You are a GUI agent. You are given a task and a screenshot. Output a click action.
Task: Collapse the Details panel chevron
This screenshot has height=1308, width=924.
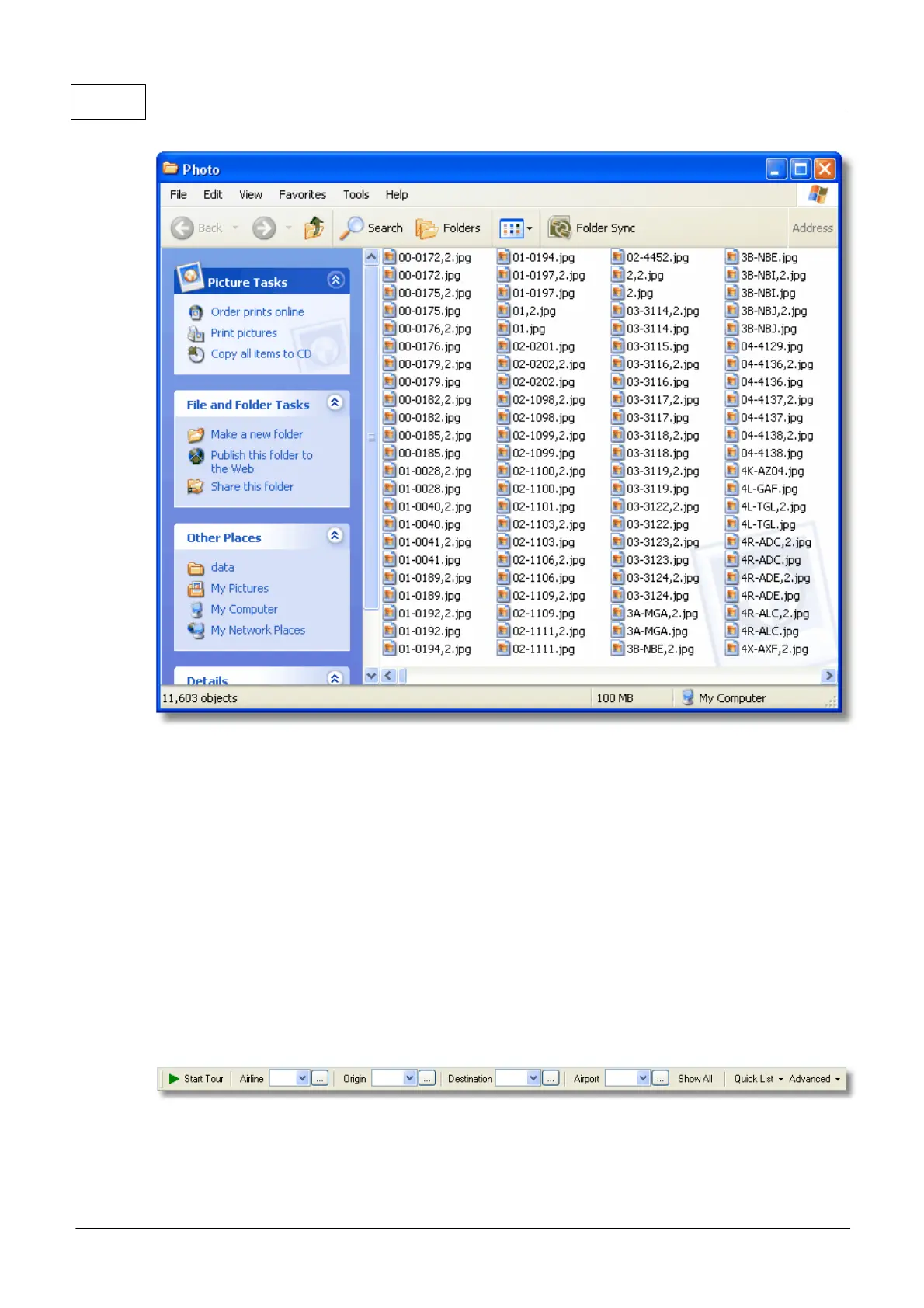tap(335, 678)
